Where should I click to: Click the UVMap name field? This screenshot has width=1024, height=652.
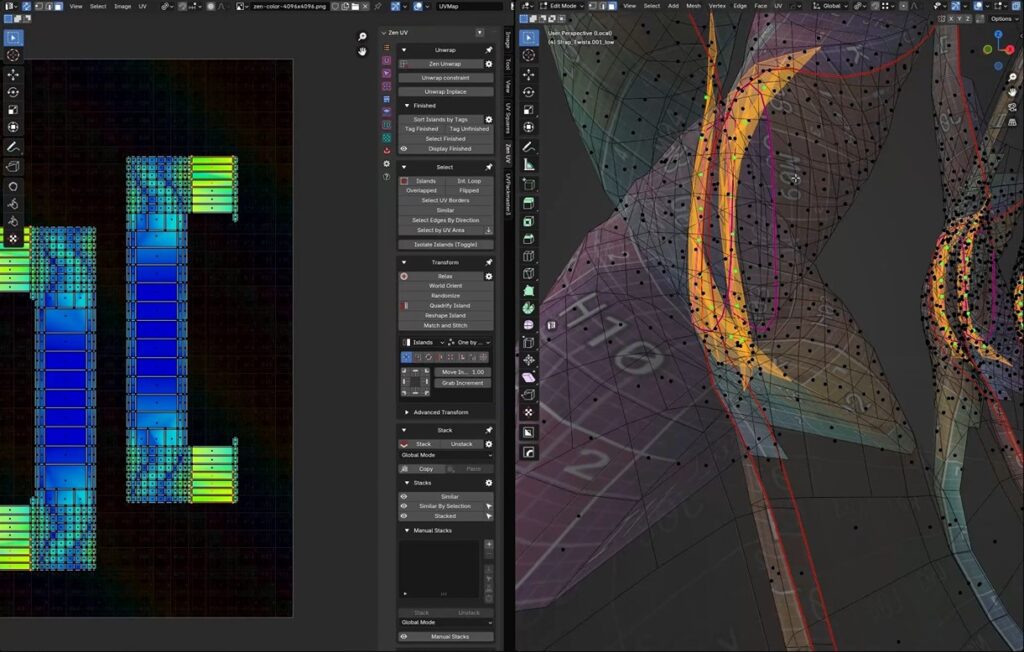[468, 6]
